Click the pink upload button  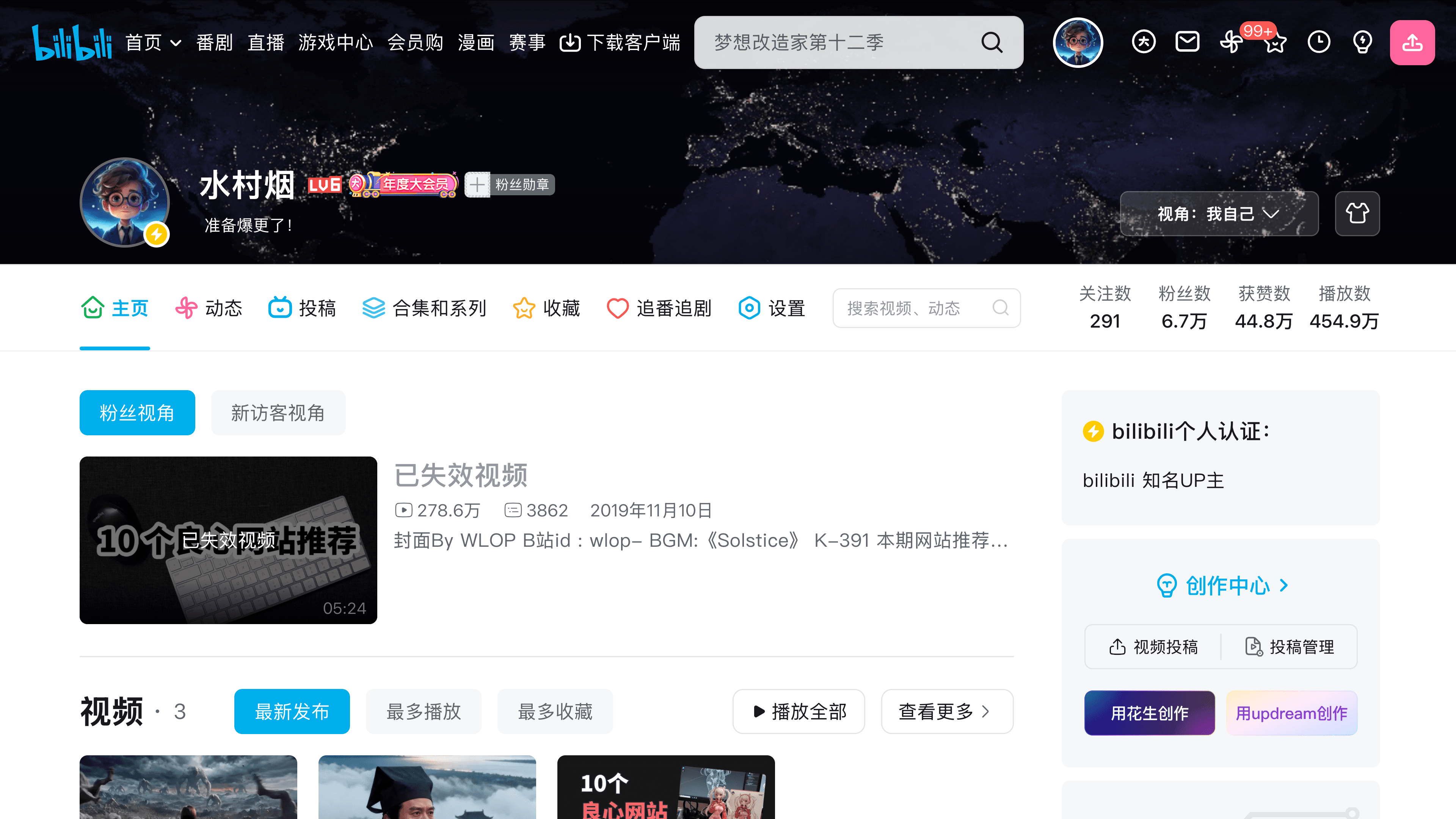point(1412,42)
